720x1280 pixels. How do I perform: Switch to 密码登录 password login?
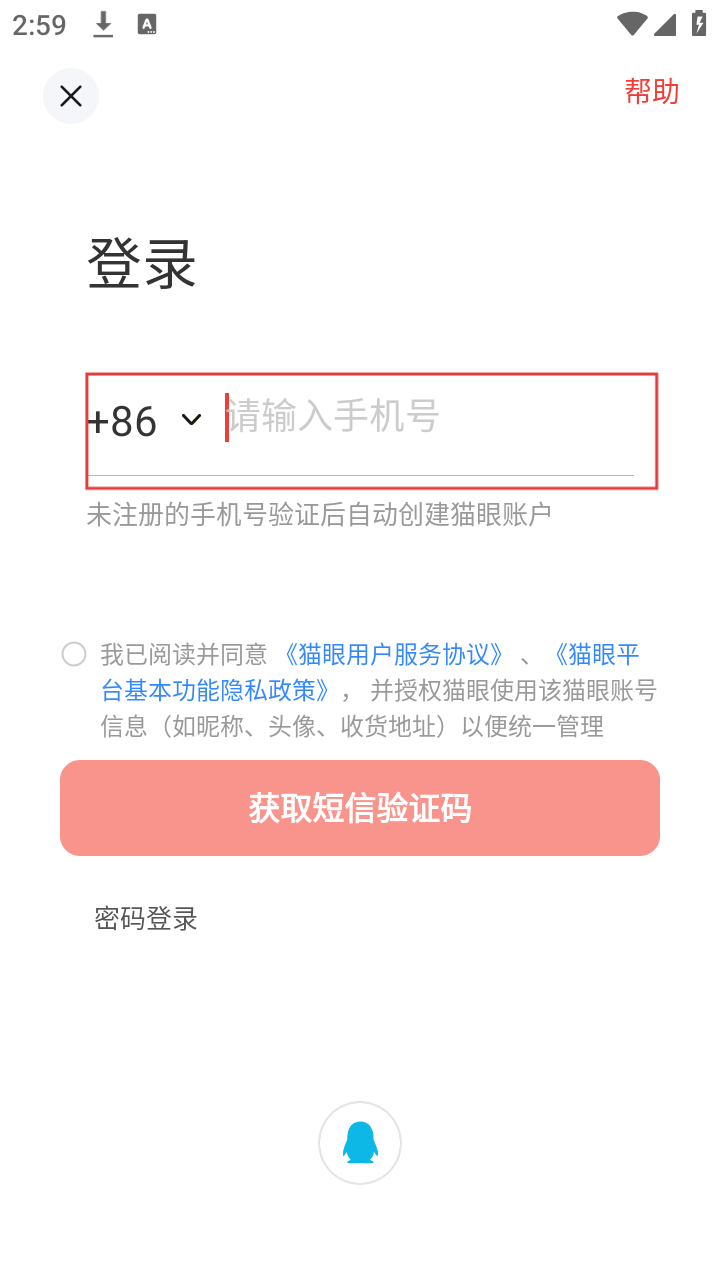tap(146, 918)
